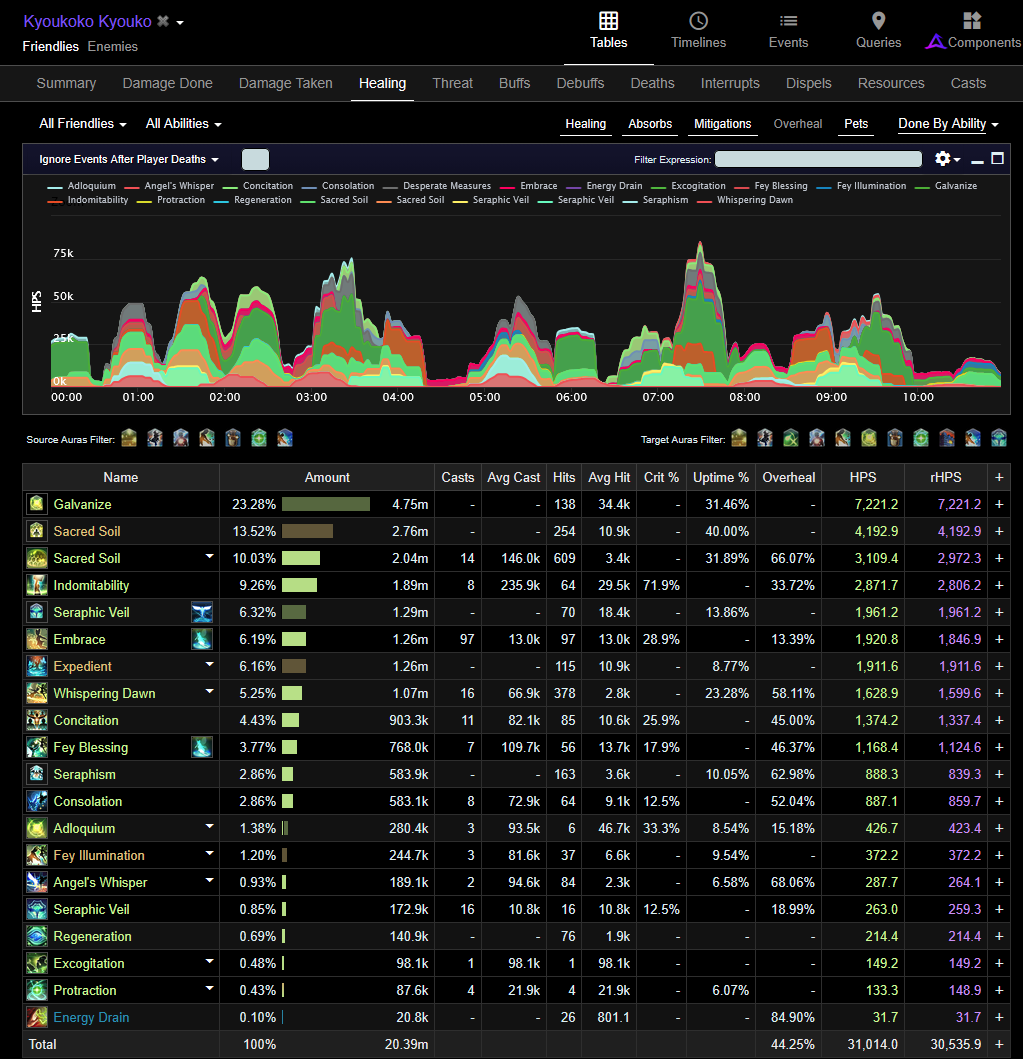Open the All Friendlies dropdown
1023x1059 pixels.
(x=82, y=124)
